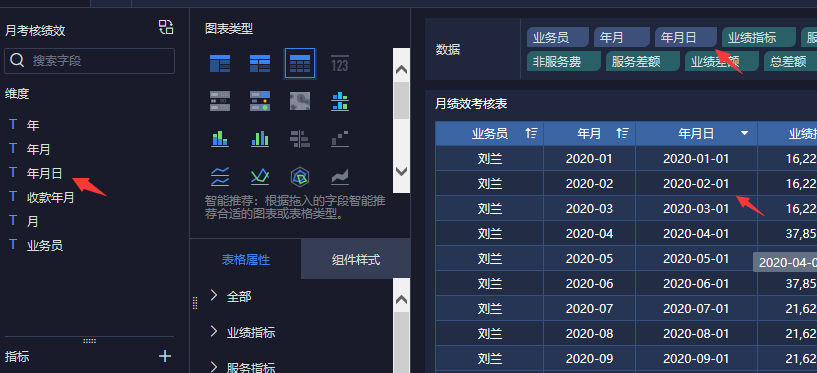Click the 年月 pill in data area
This screenshot has width=817, height=373.
[x=622, y=38]
